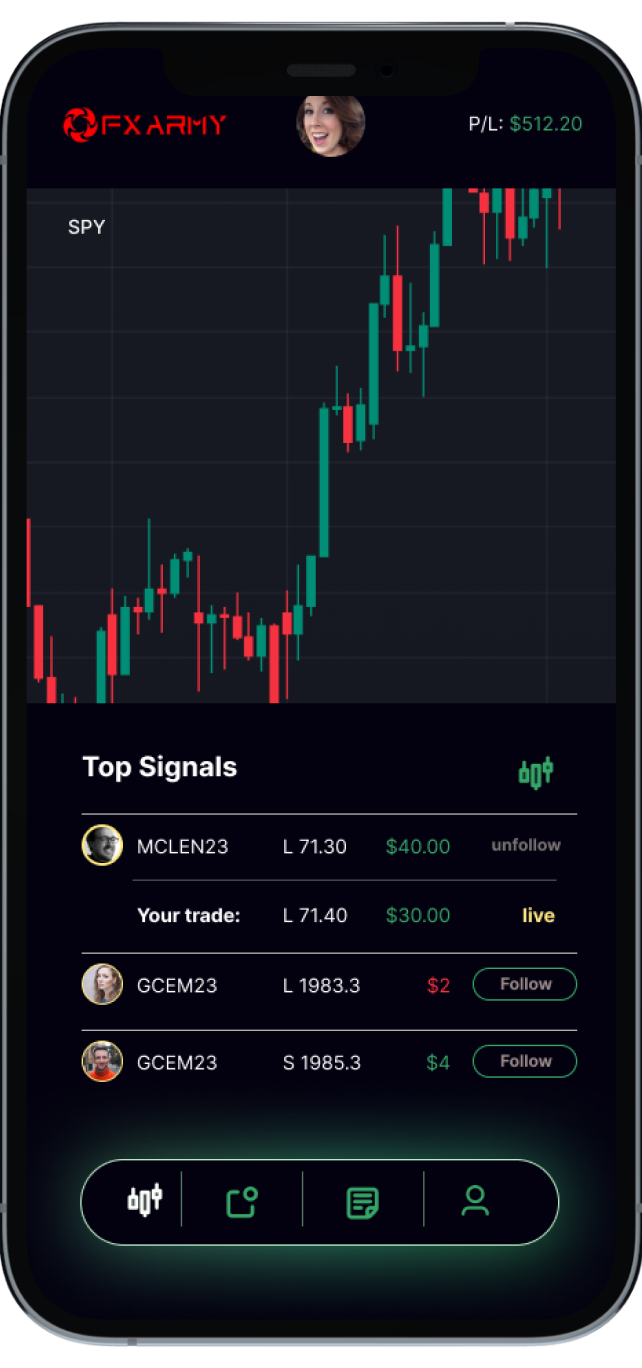Open the candlestick chart tab in bottom navigation
The image size is (642, 1368).
144,1199
